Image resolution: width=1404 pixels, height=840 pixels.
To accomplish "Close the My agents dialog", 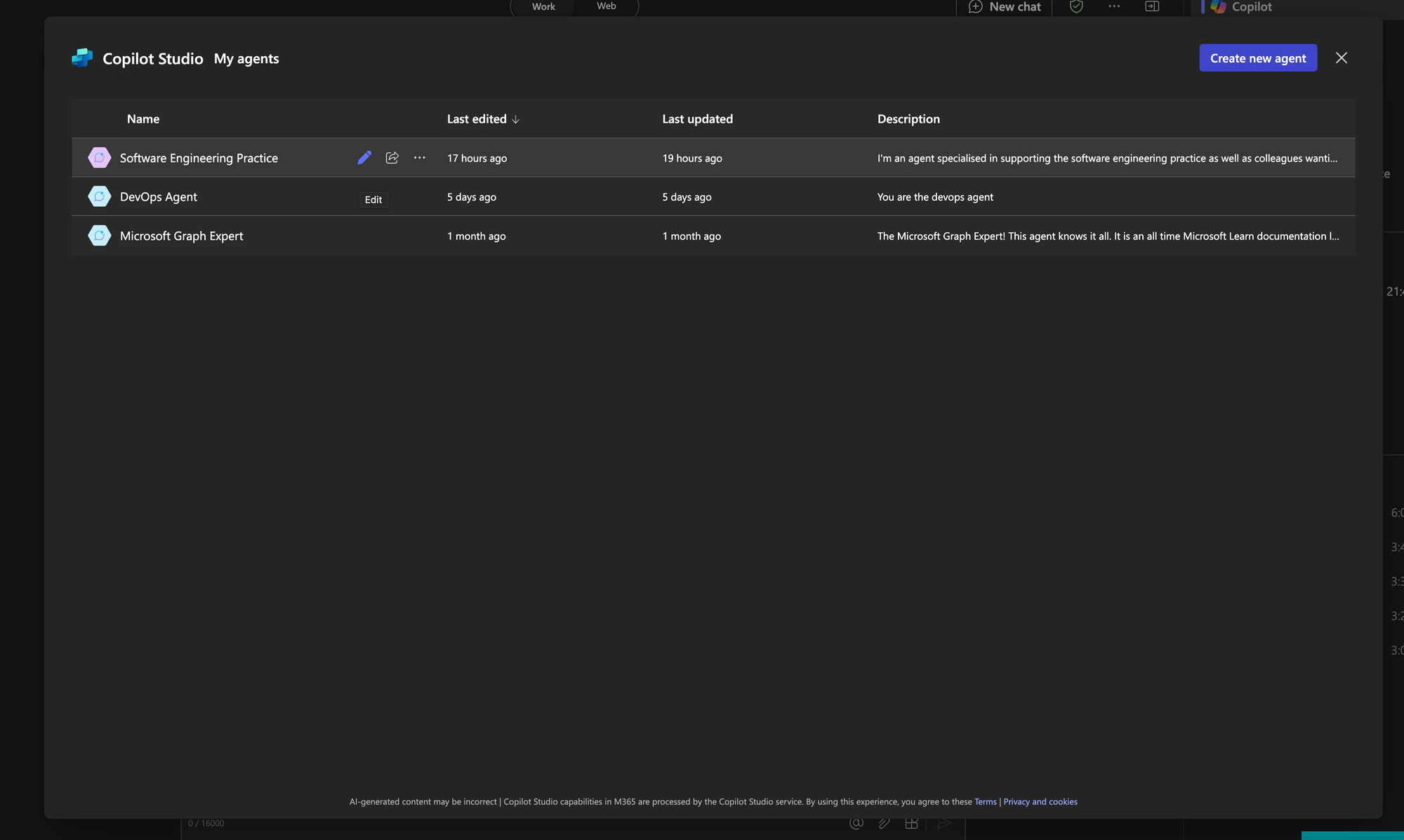I will (1341, 58).
